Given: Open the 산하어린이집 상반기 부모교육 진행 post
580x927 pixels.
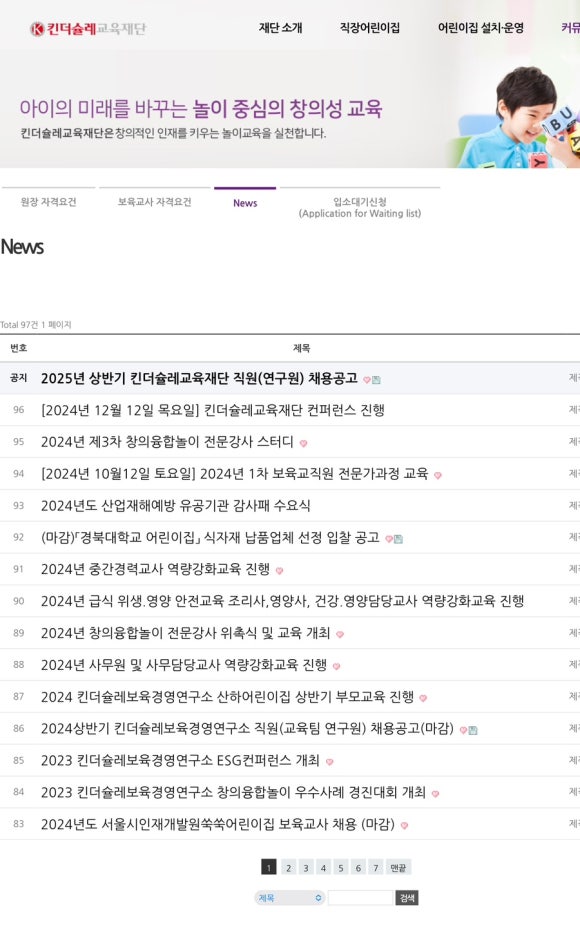Looking at the screenshot, I should pyautogui.click(x=227, y=697).
